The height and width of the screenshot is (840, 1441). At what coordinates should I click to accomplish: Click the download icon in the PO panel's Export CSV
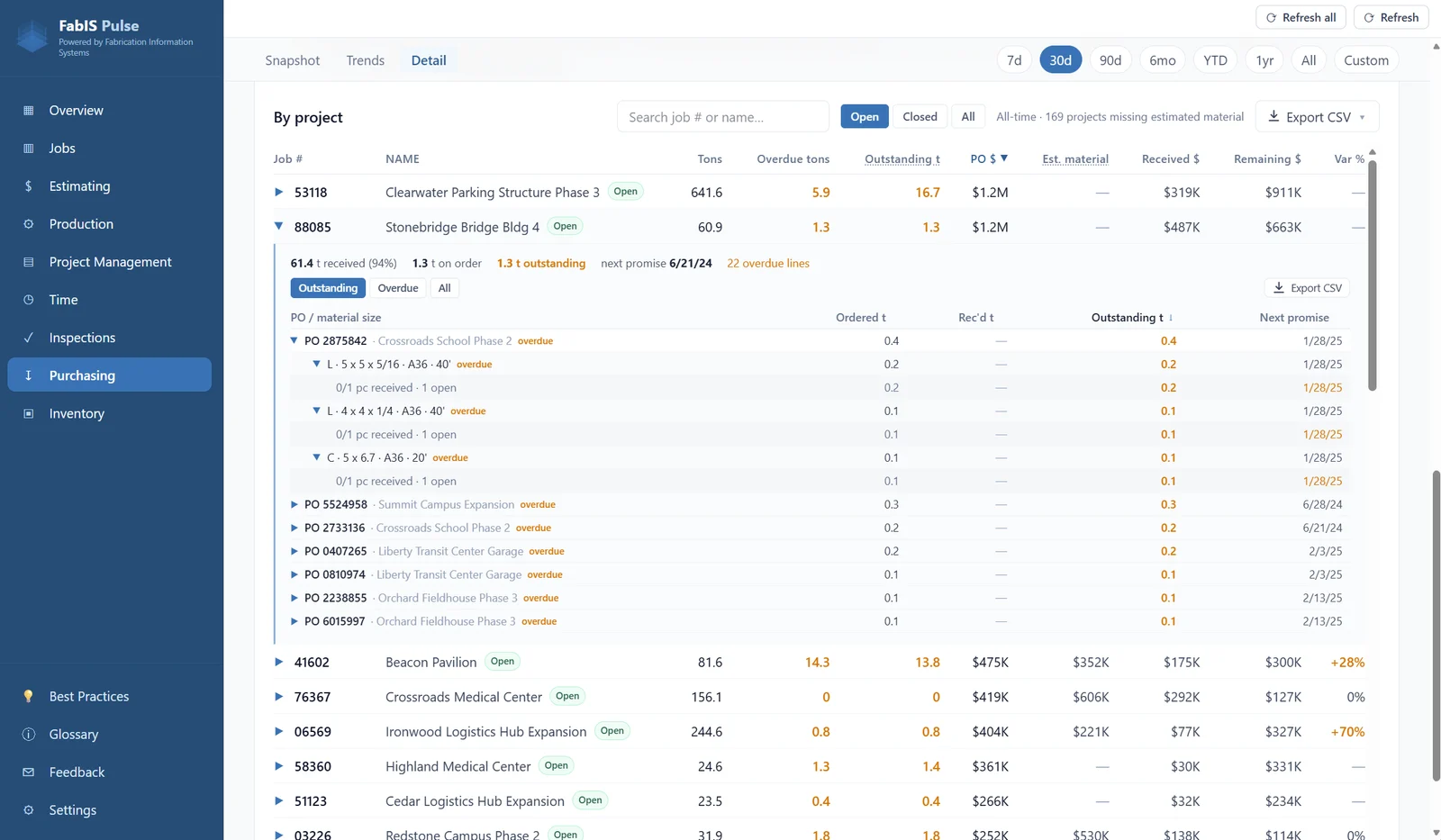tap(1278, 287)
